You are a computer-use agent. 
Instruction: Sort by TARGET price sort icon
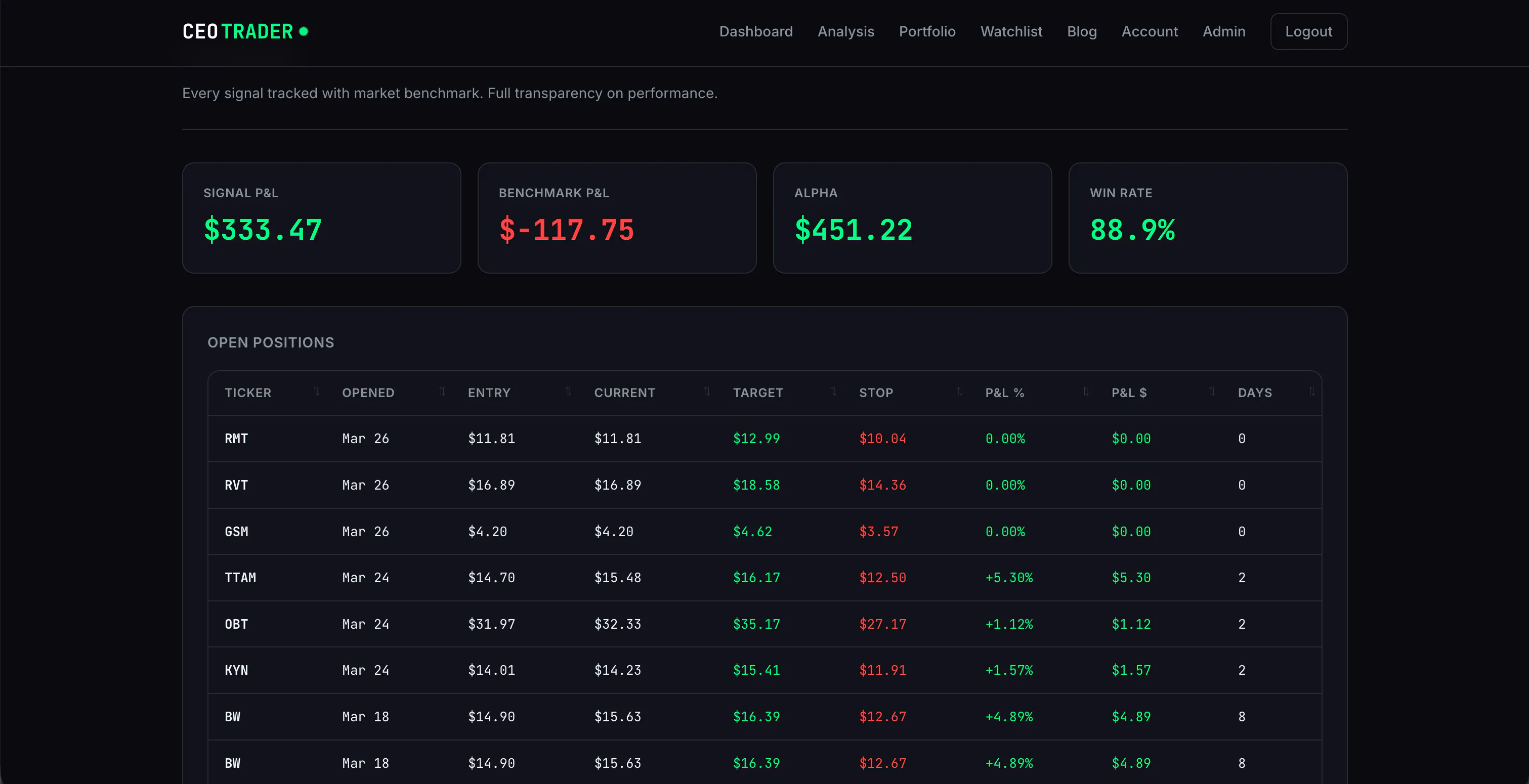(x=833, y=391)
